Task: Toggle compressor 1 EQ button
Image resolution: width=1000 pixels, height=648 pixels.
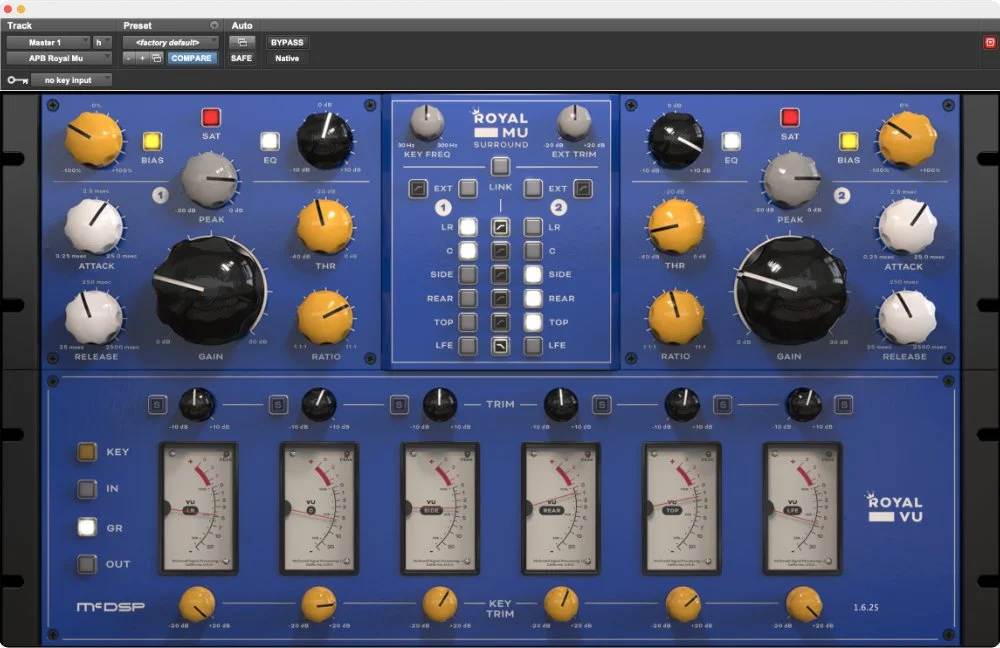Action: coord(270,141)
